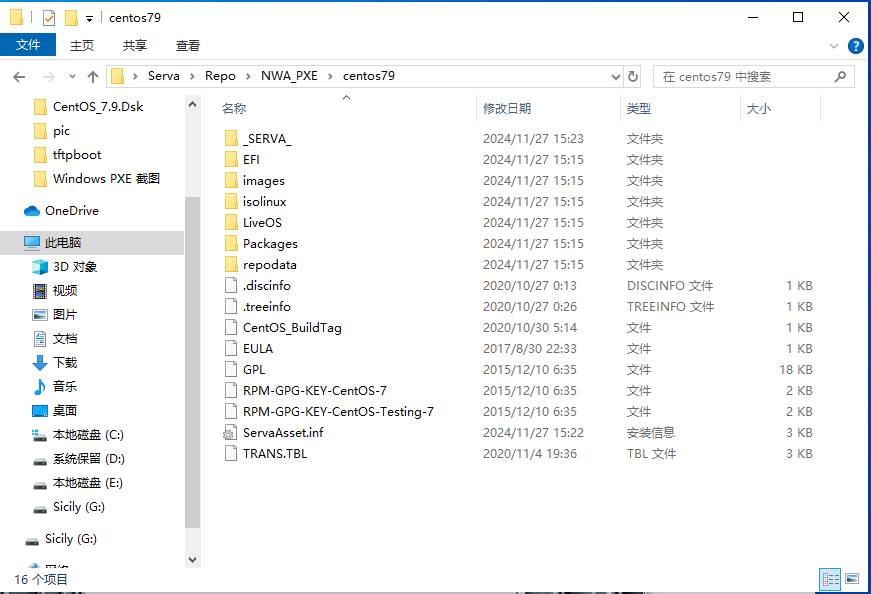
Task: Refresh the centos79 folder view
Action: tap(633, 77)
